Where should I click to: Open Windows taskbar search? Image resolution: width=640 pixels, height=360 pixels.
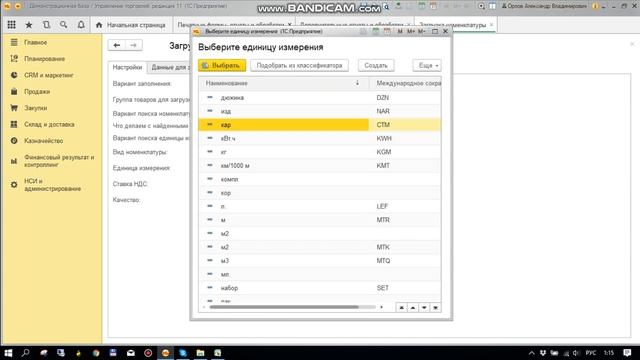coord(26,353)
